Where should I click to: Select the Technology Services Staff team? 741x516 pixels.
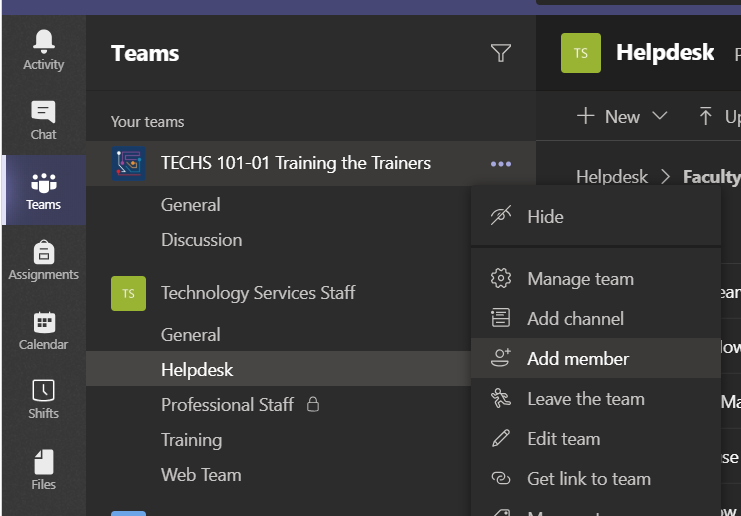[258, 293]
